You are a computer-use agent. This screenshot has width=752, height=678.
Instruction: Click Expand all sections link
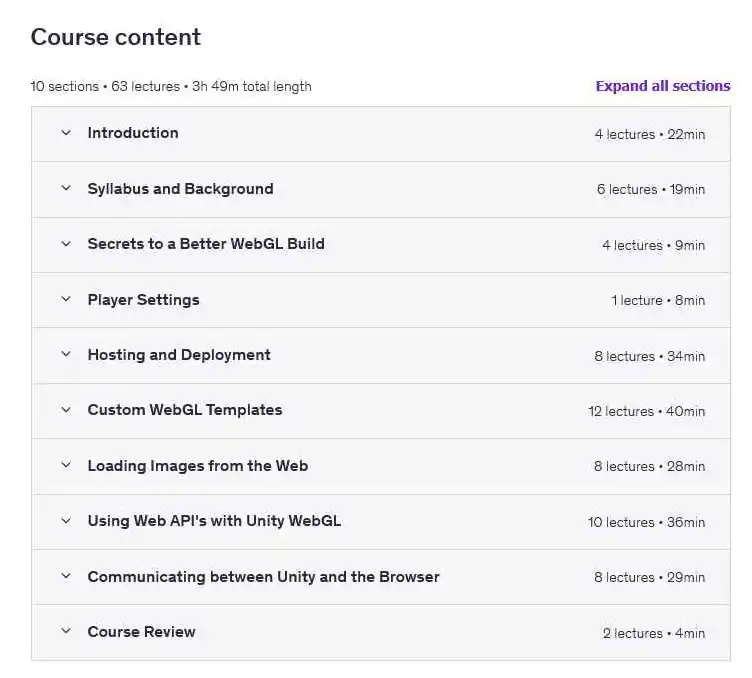coord(662,86)
